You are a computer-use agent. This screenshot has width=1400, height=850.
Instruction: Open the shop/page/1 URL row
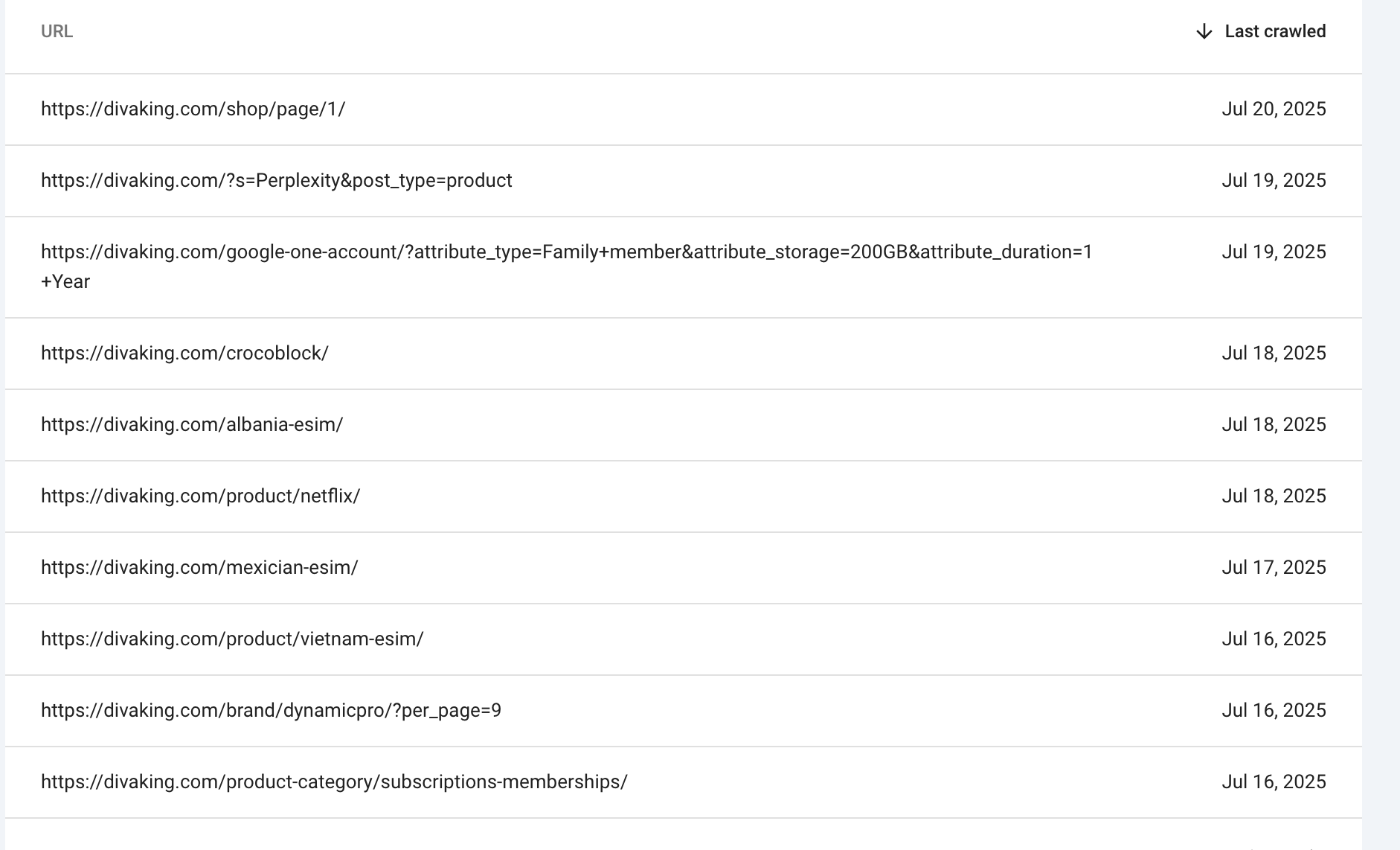coord(683,109)
